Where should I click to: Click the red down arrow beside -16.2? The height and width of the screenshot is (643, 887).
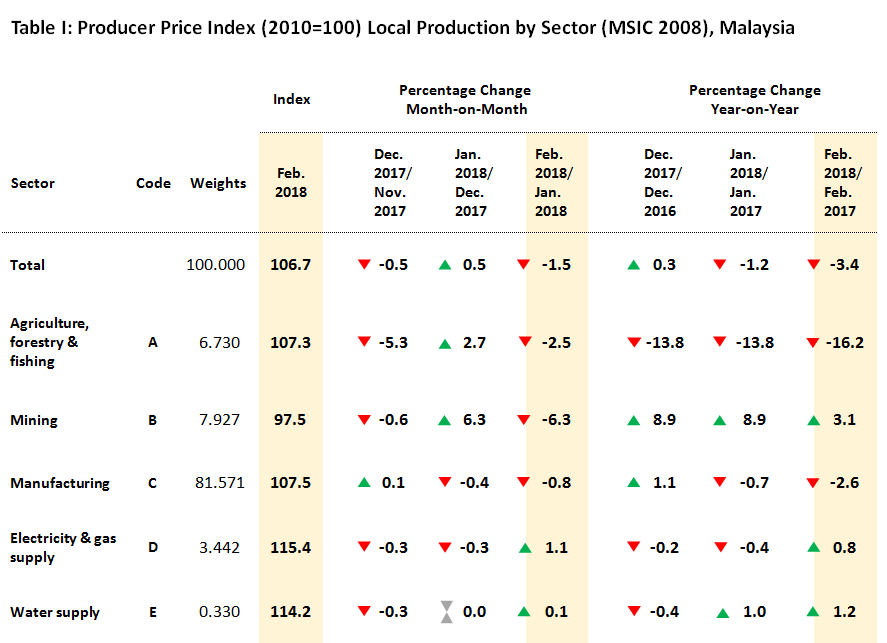point(813,343)
